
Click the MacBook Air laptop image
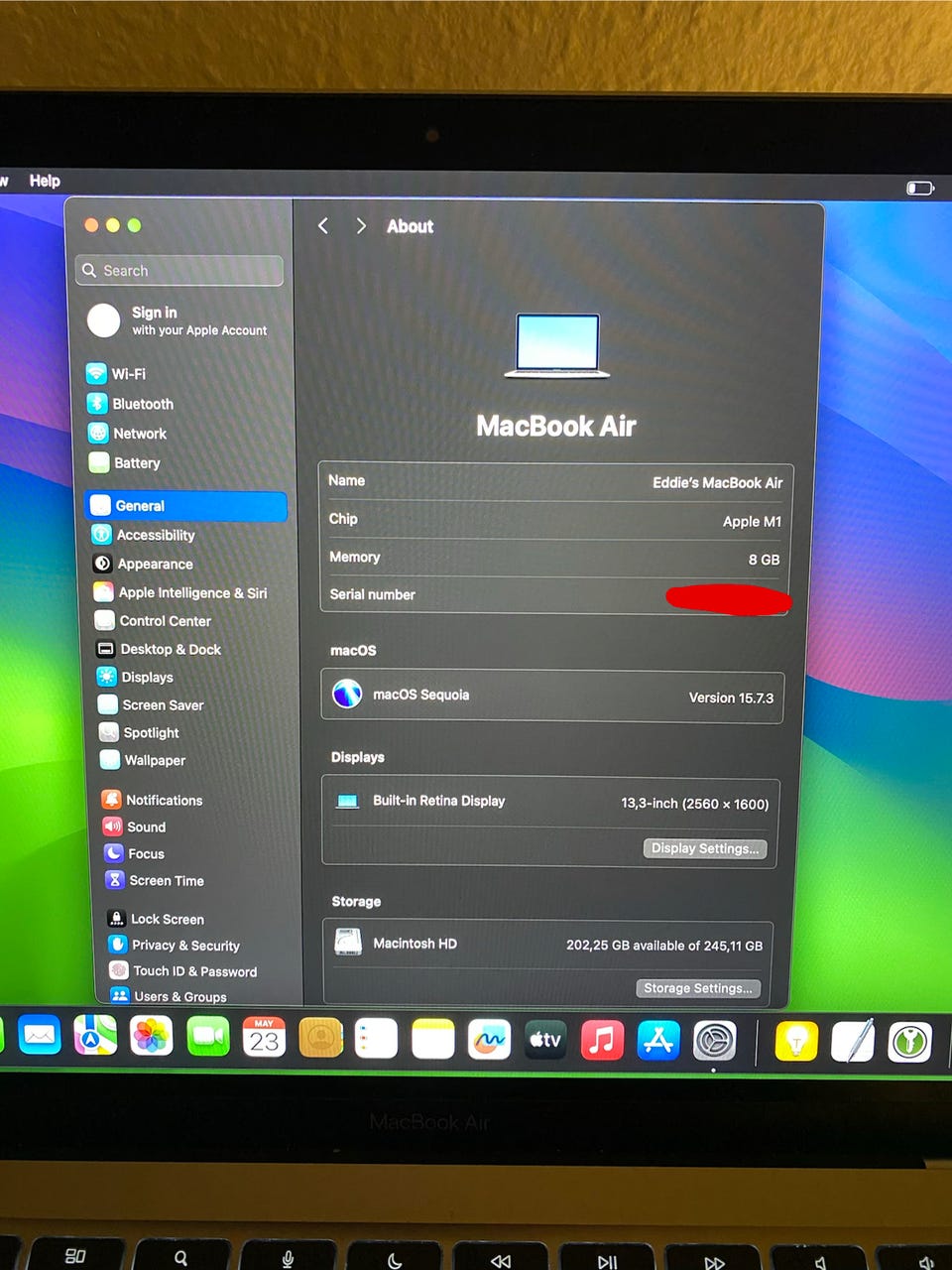556,346
